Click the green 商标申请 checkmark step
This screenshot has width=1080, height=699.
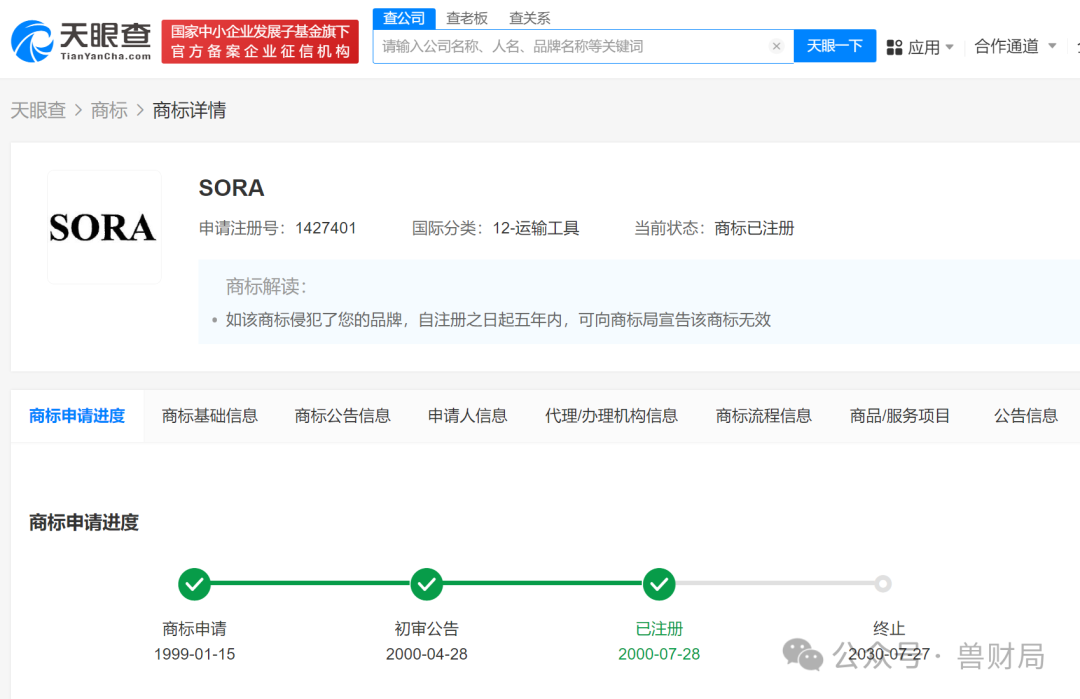(x=194, y=584)
